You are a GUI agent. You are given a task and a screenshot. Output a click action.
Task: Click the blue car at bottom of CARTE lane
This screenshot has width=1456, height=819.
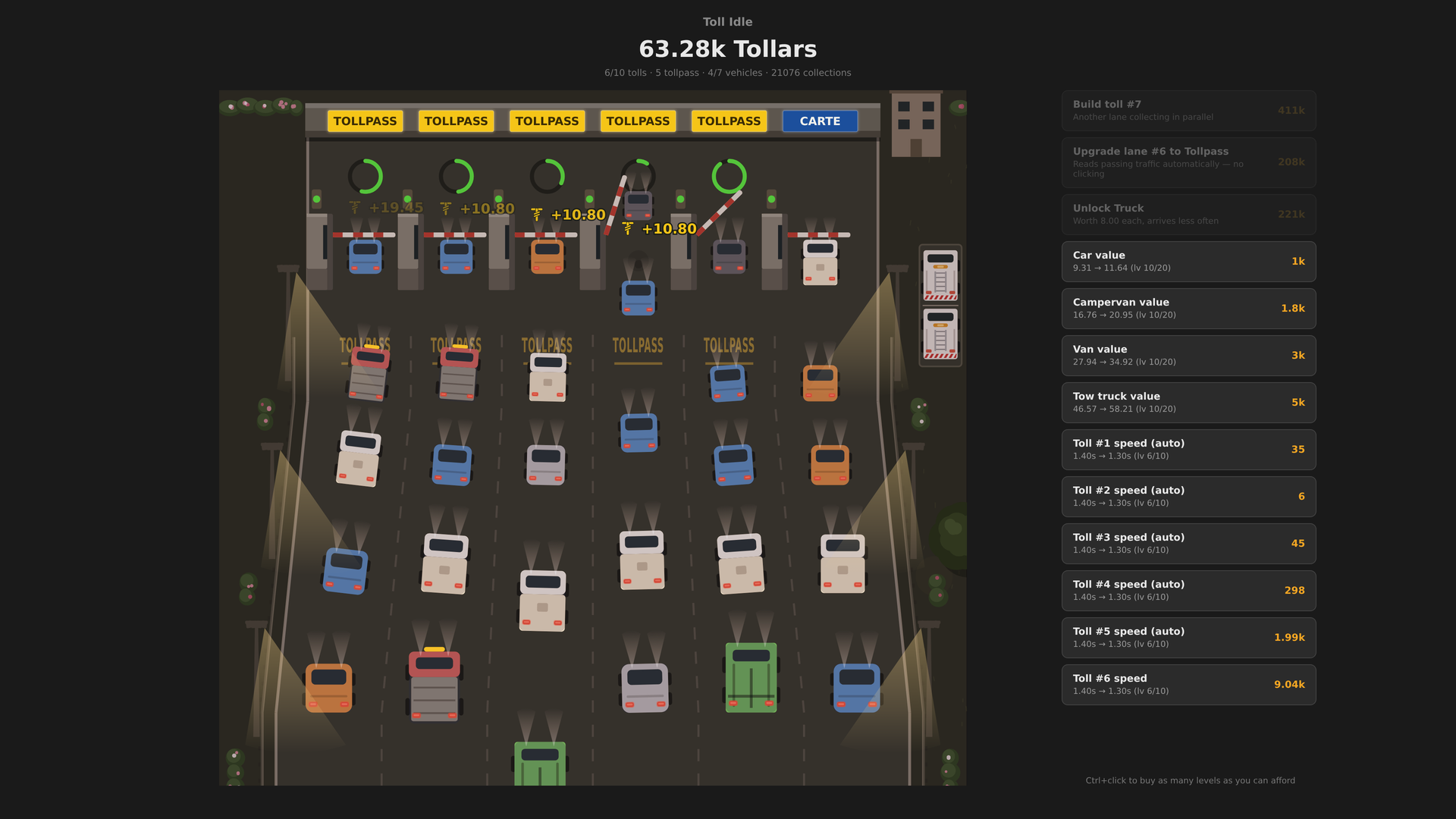coord(857,688)
